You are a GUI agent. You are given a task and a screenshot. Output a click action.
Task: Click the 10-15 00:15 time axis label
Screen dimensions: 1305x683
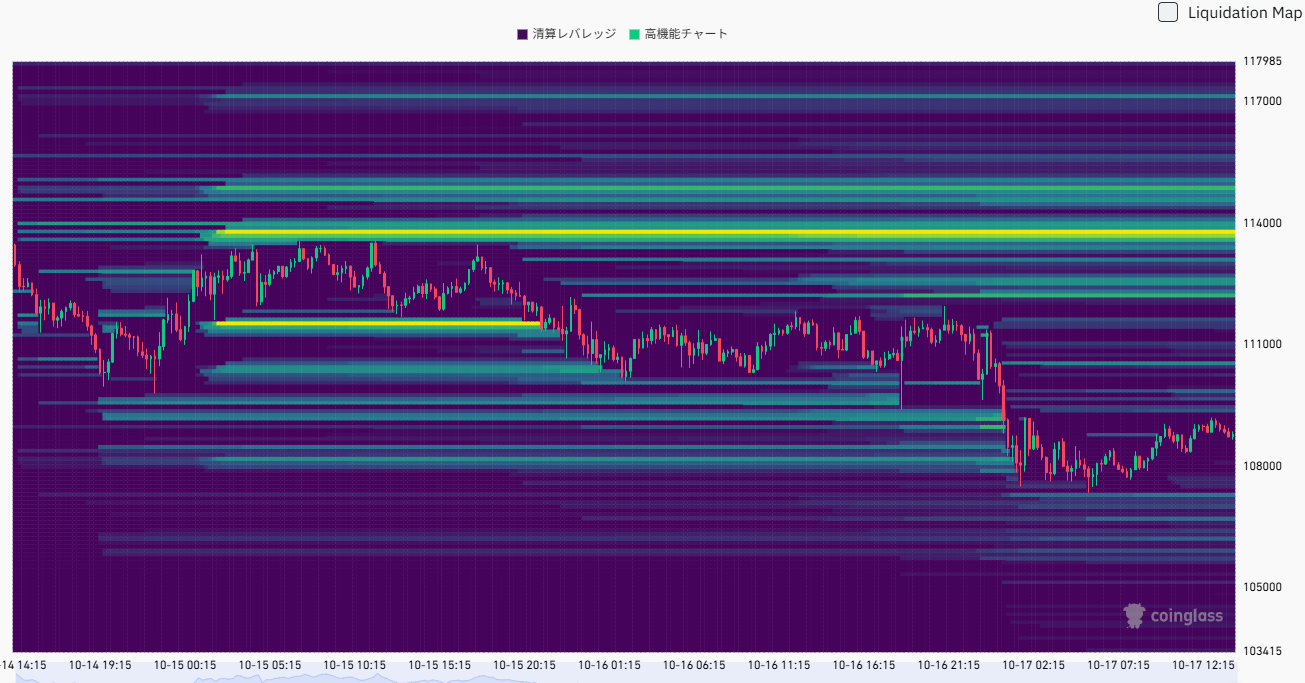click(x=185, y=665)
